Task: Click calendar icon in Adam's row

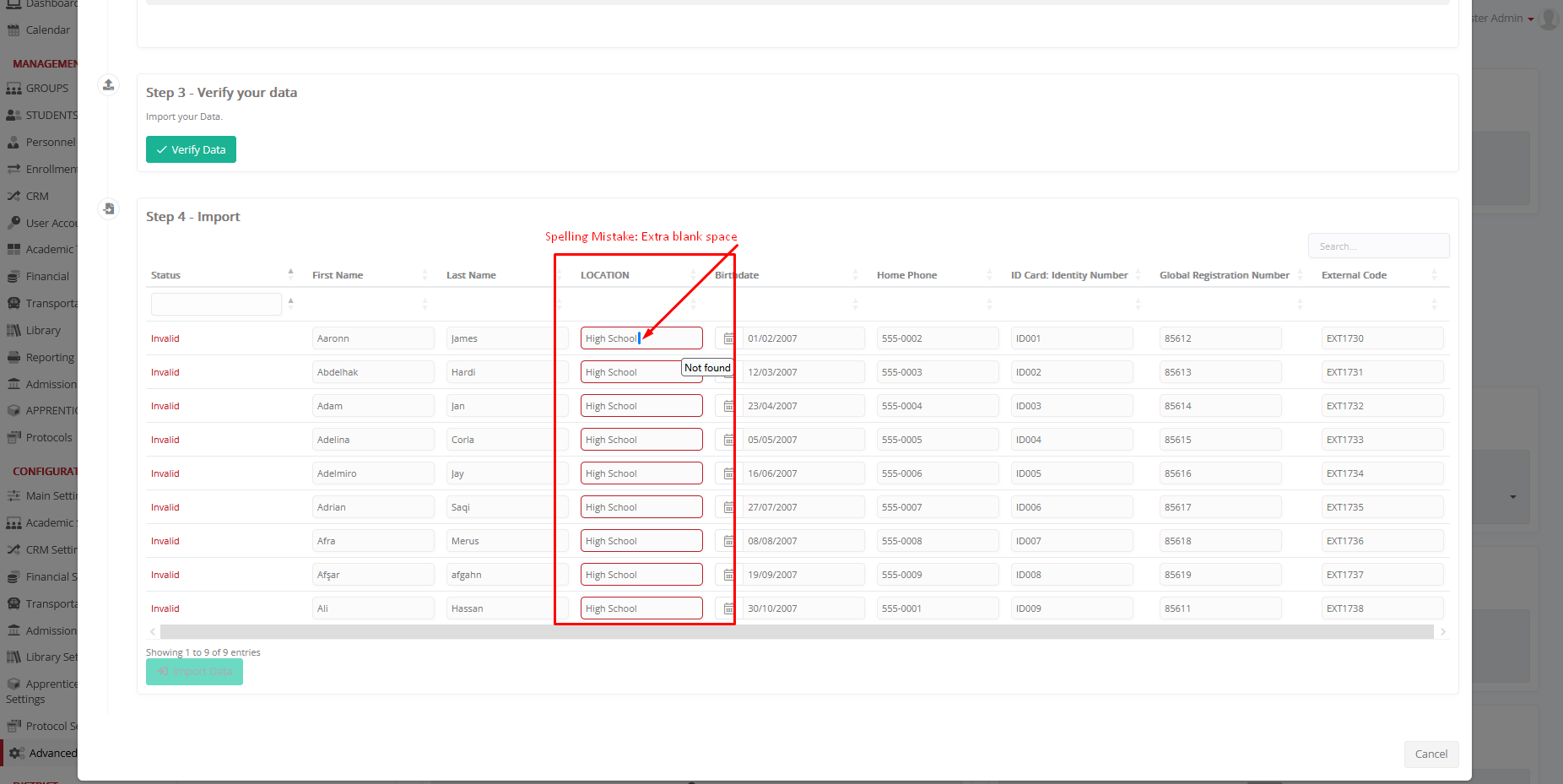Action: (728, 406)
